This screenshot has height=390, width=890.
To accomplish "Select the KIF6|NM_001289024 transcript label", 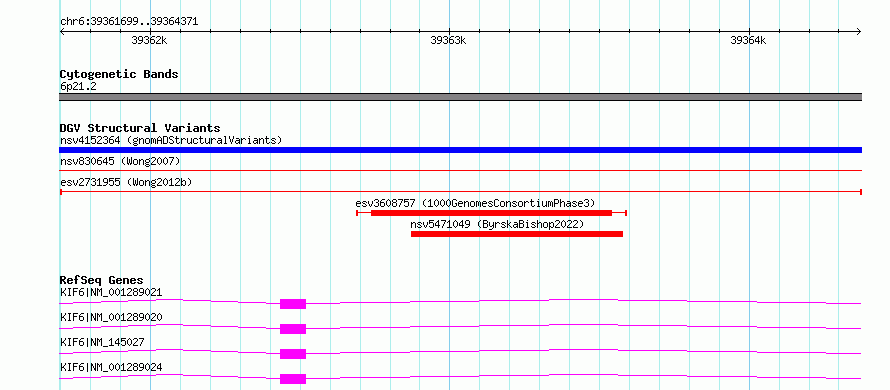I will pos(111,367).
